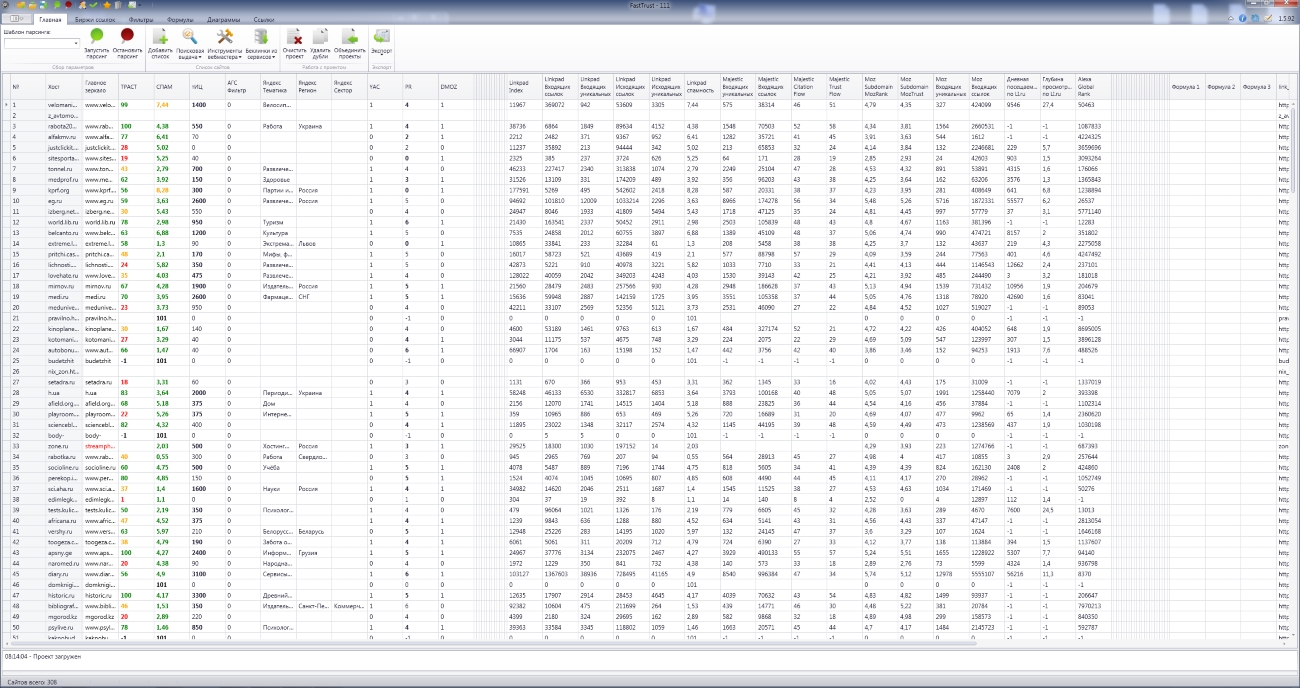The image size is (1300, 688).
Task: Select table row number 1
Action: [x=28, y=105]
